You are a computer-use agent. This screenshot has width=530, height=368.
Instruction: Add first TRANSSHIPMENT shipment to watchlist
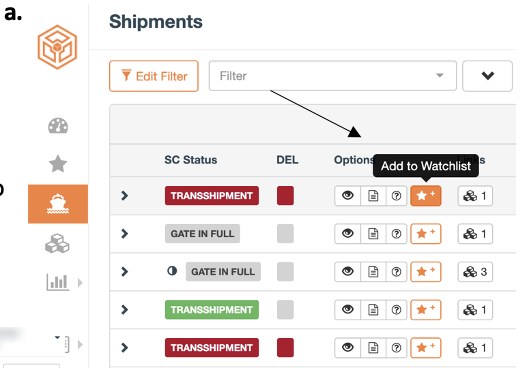426,196
